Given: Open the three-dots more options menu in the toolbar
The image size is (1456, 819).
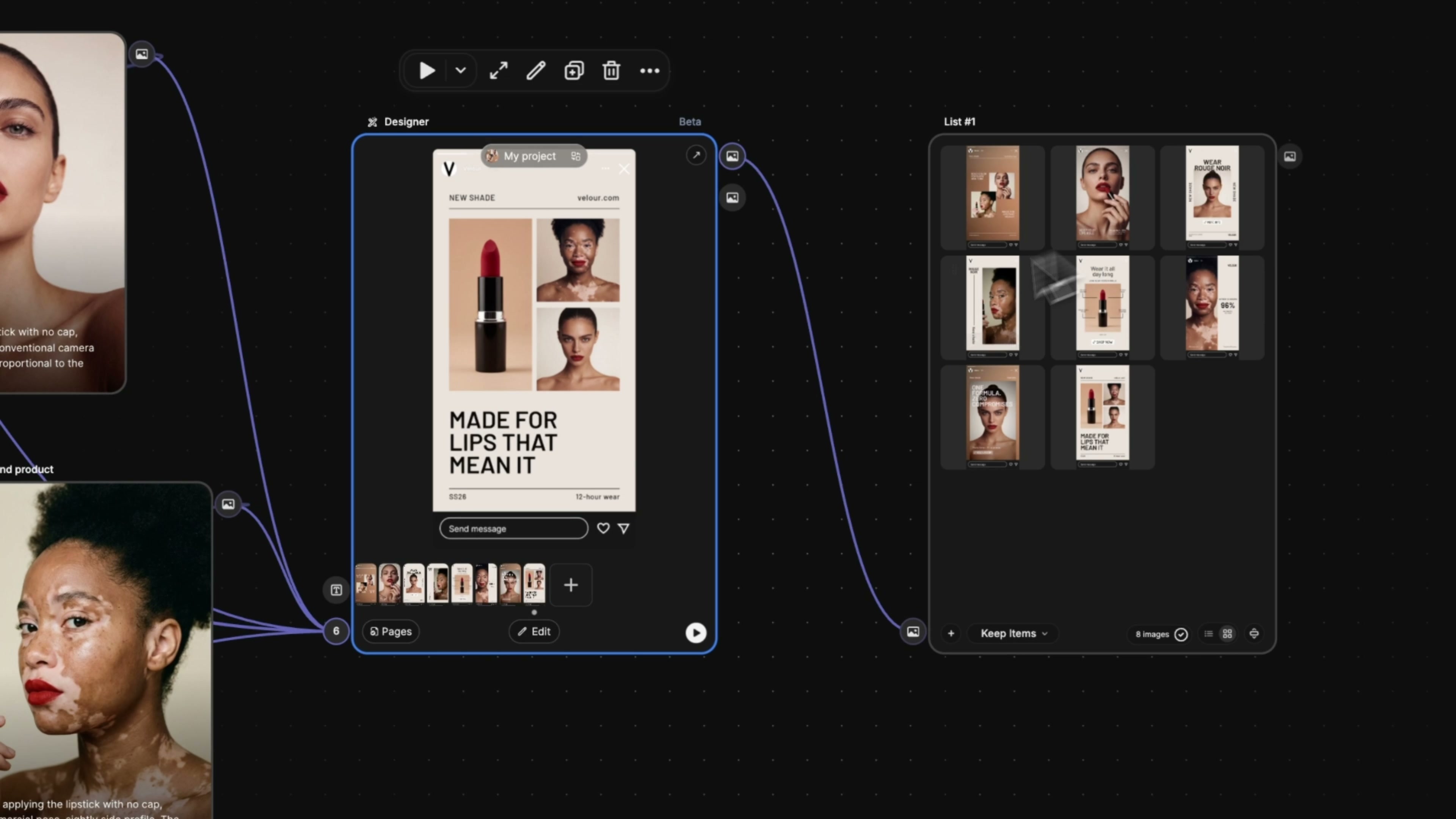Looking at the screenshot, I should (x=650, y=71).
